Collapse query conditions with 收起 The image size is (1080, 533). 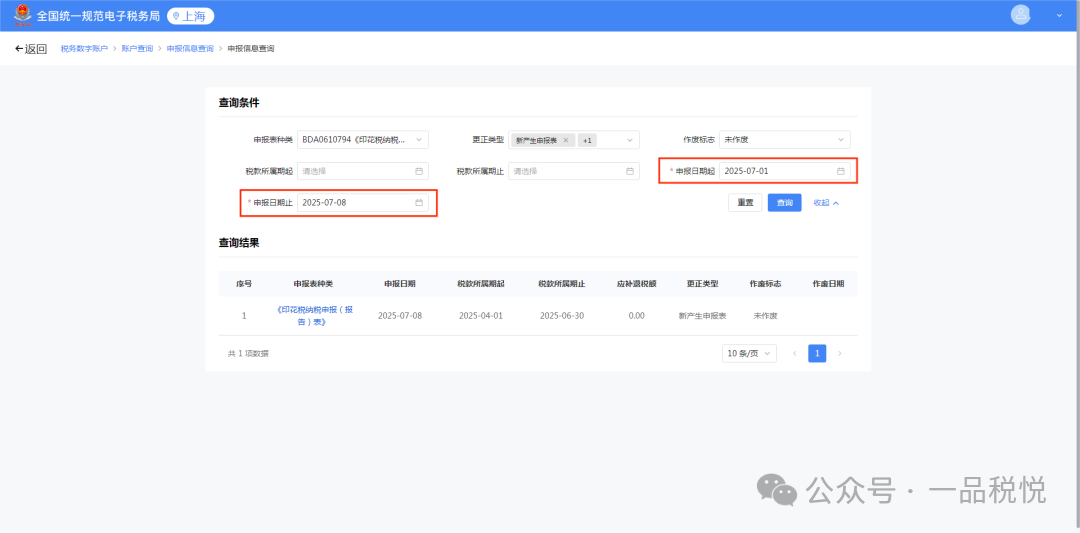[x=825, y=203]
